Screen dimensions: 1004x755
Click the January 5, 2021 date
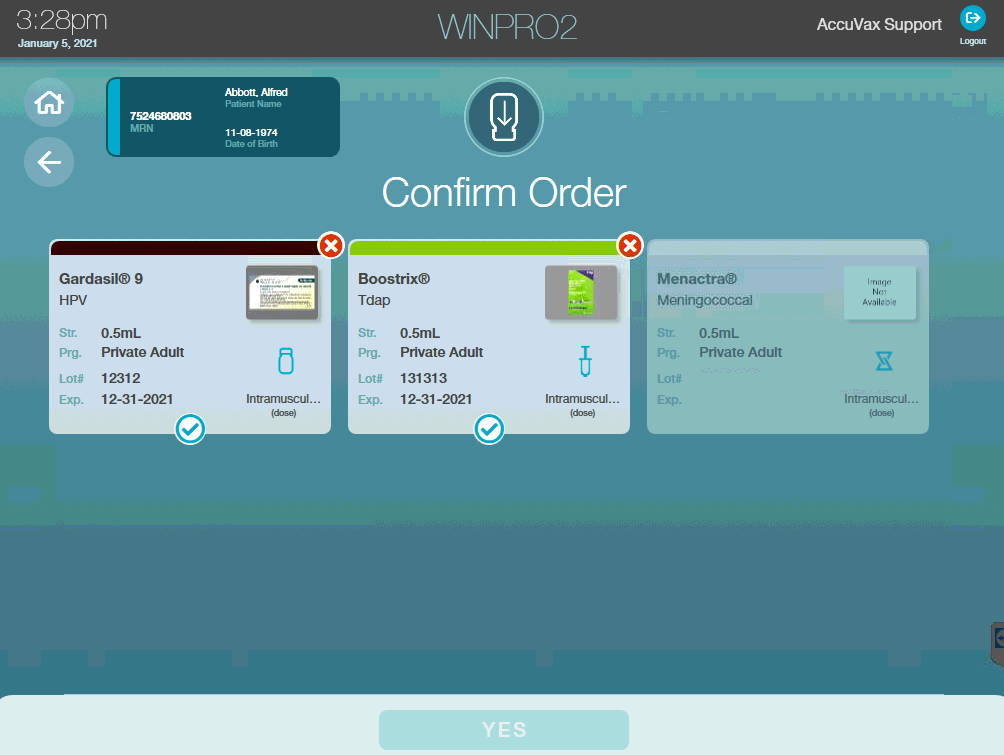pyautogui.click(x=58, y=43)
